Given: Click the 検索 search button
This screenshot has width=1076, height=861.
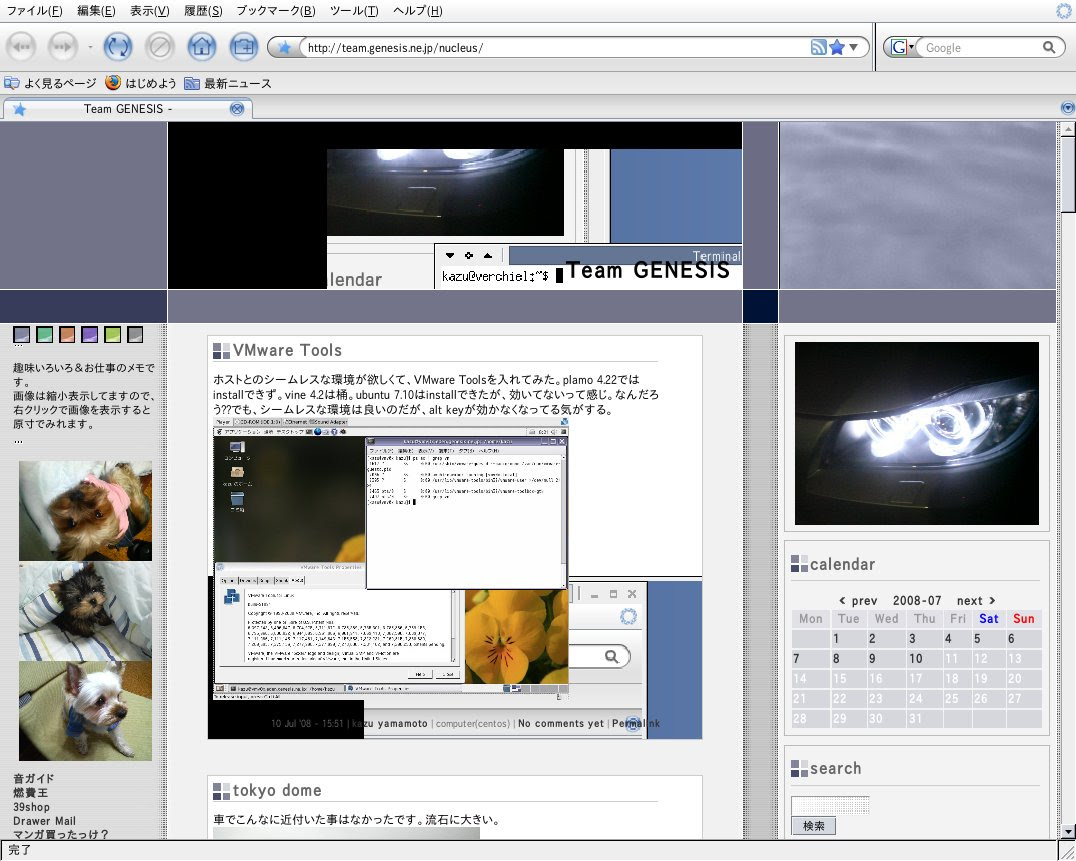Looking at the screenshot, I should pos(813,826).
